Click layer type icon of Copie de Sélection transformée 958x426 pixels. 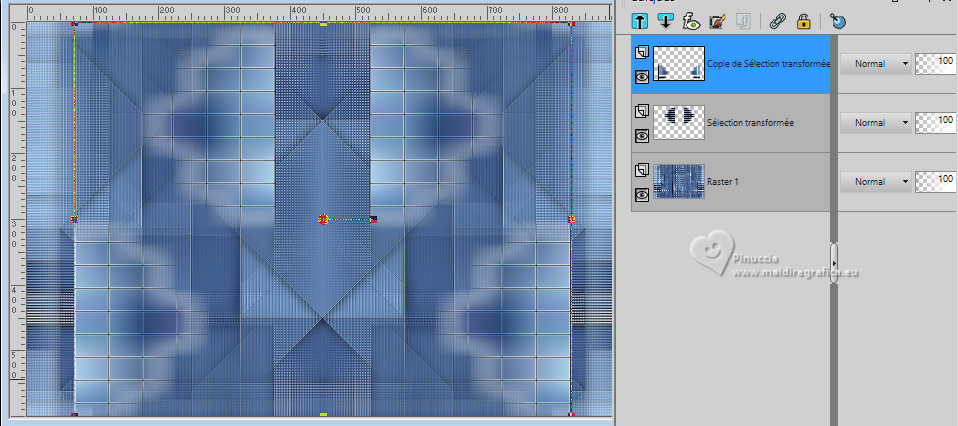[642, 53]
